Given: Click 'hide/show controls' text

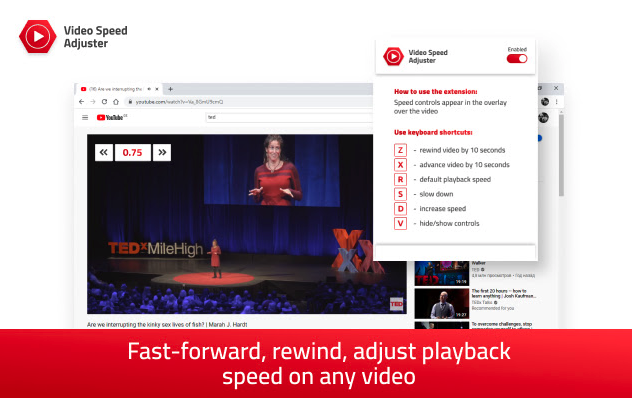Looking at the screenshot, I should tap(449, 223).
